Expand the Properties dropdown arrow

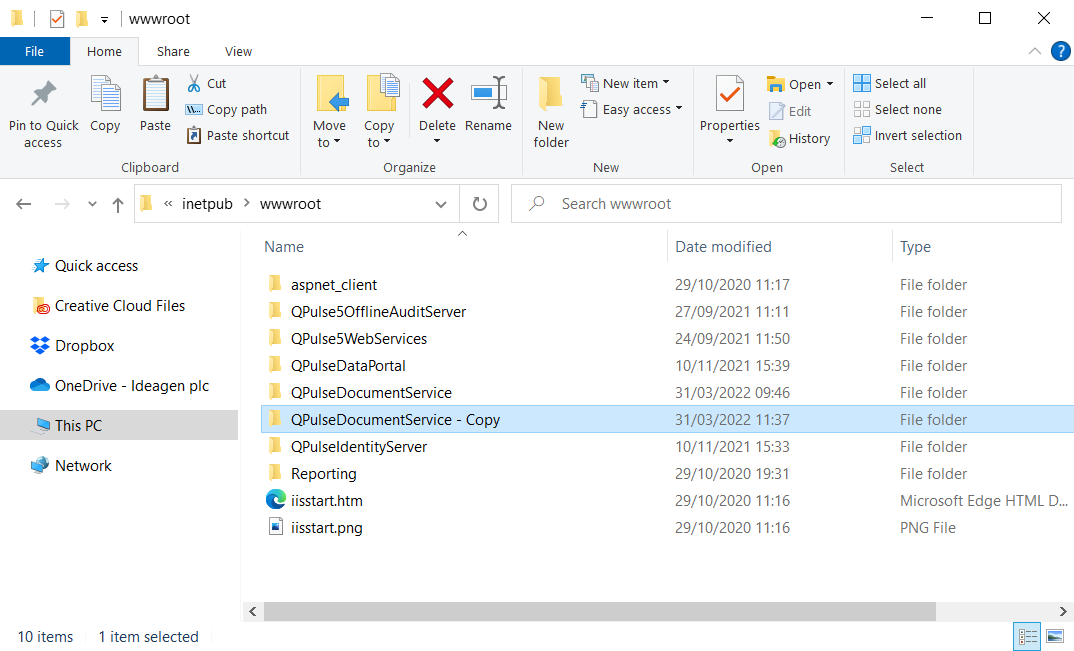[x=729, y=141]
